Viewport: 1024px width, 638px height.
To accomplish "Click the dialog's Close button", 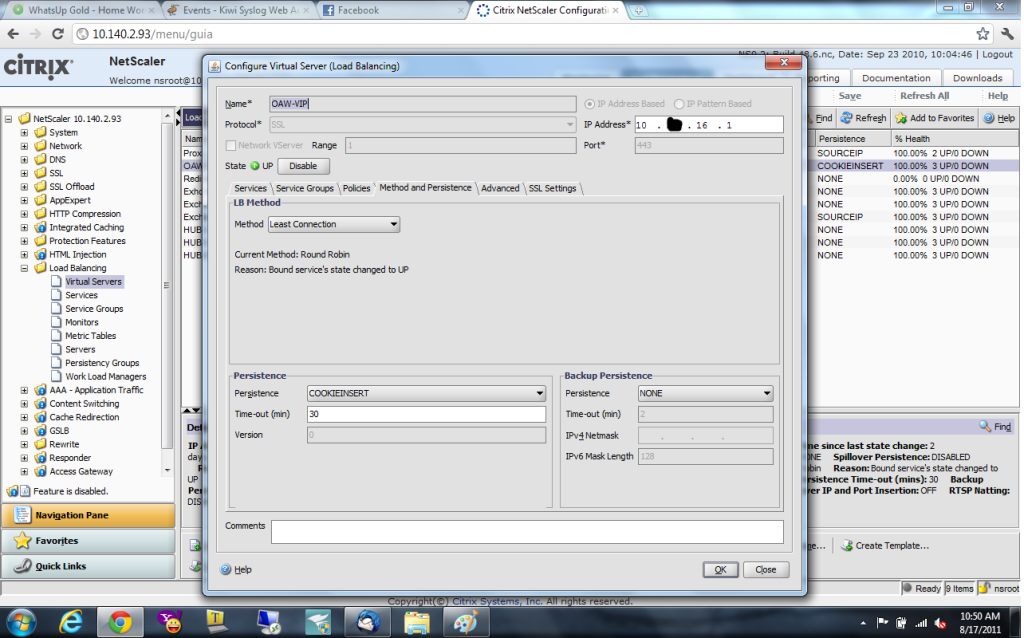I will tap(765, 569).
